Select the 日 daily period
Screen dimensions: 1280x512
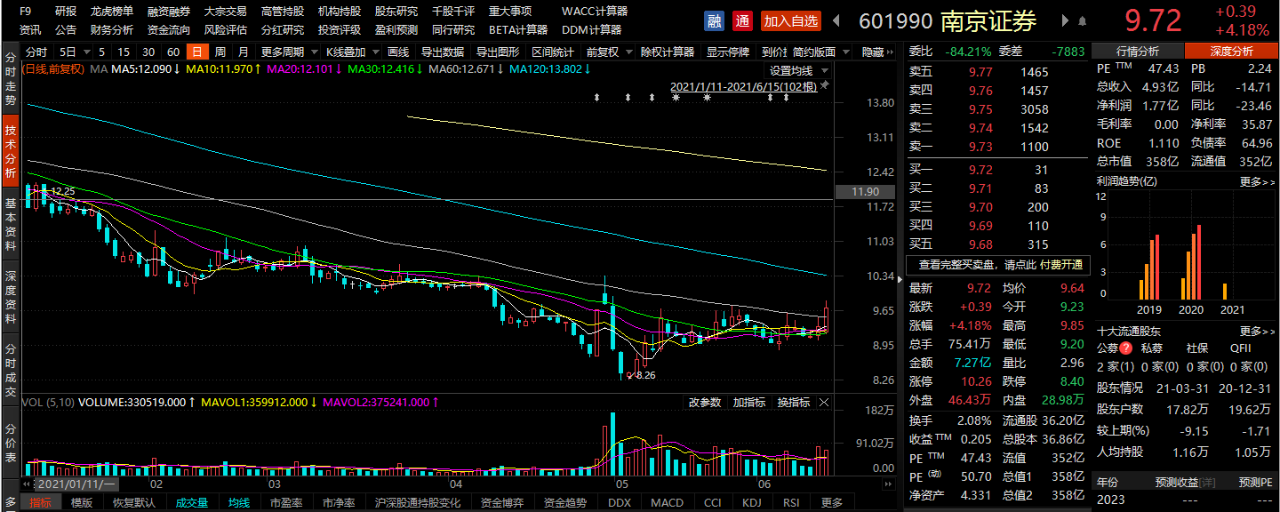point(196,51)
